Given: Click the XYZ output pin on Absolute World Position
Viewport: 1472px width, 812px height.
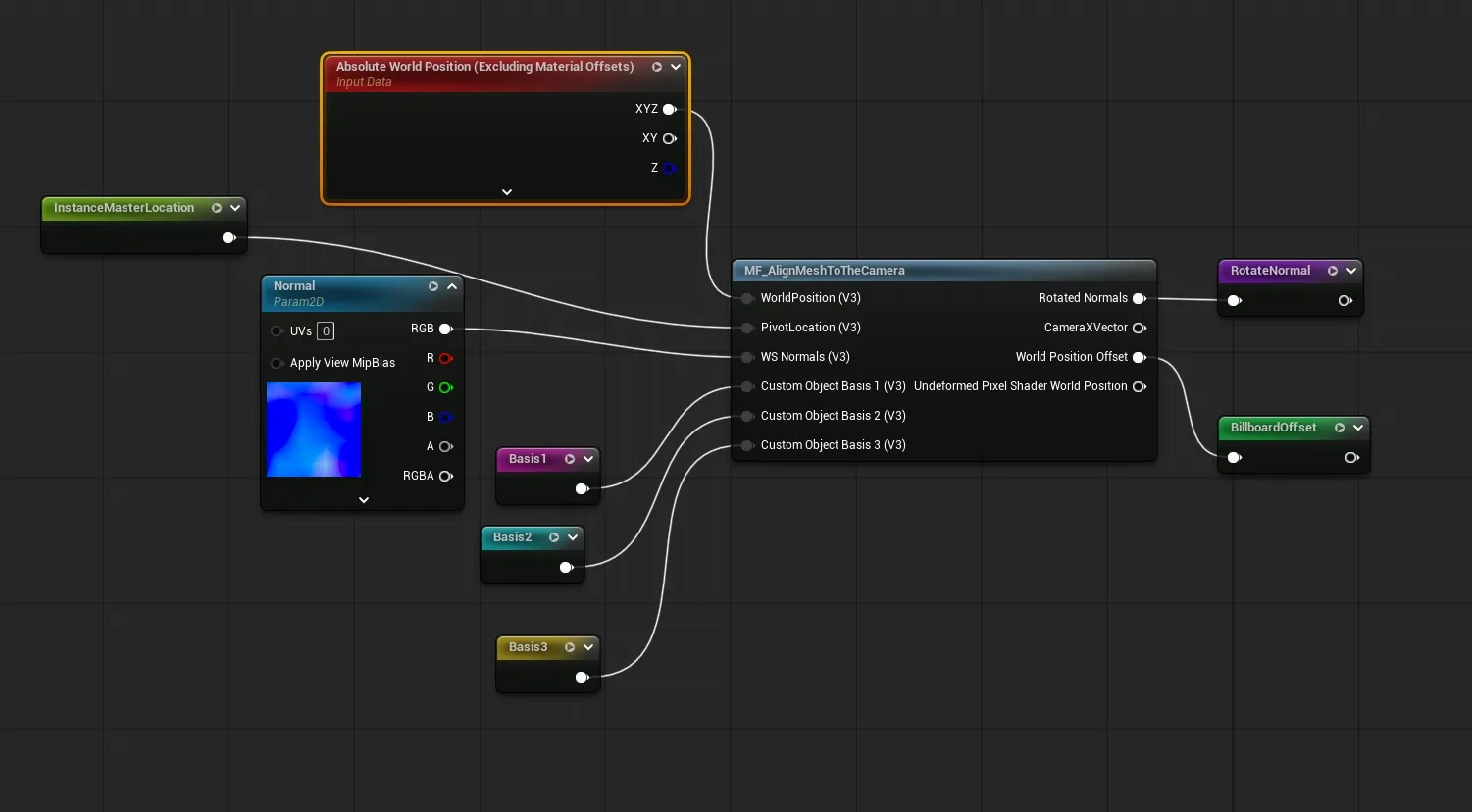Looking at the screenshot, I should (670, 109).
